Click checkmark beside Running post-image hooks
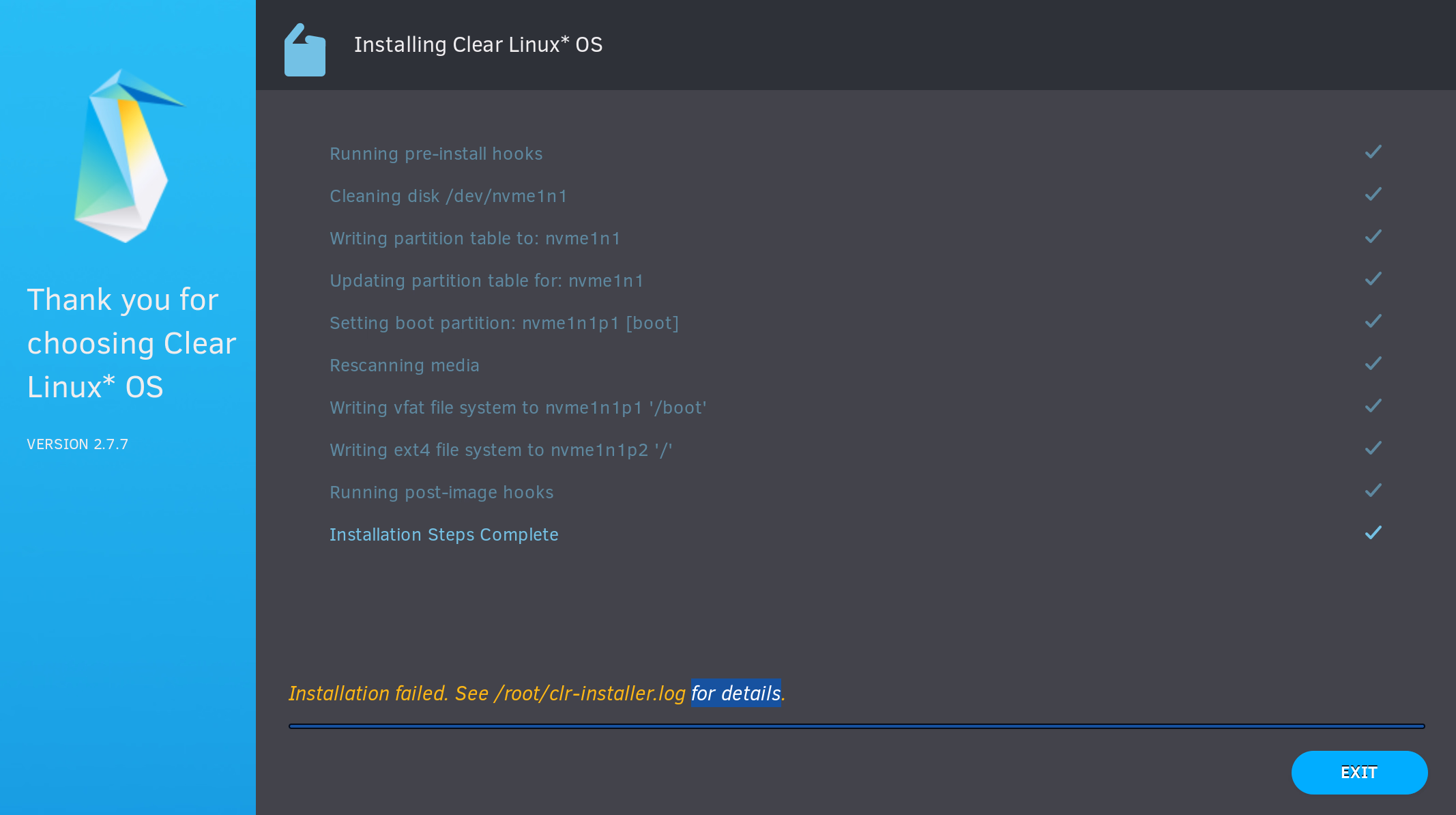The image size is (1456, 815). pyautogui.click(x=1373, y=491)
